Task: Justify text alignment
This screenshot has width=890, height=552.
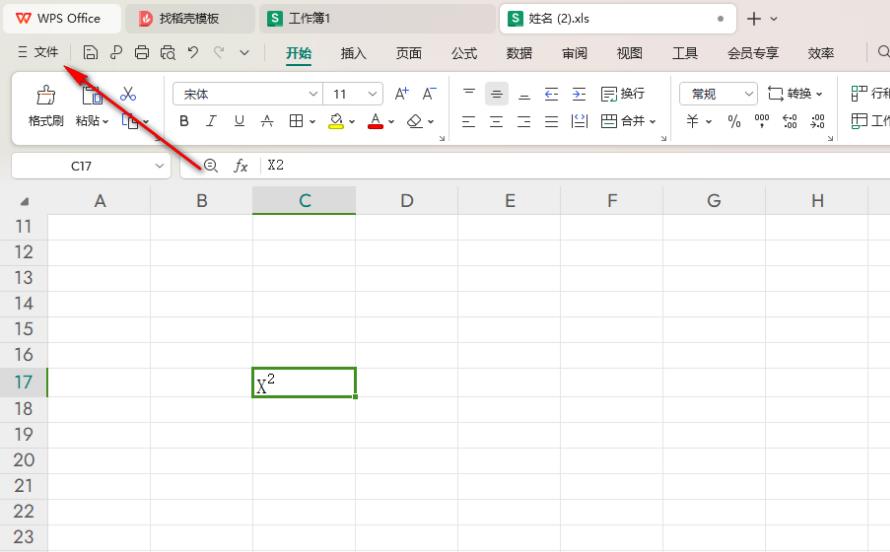Action: click(x=551, y=121)
